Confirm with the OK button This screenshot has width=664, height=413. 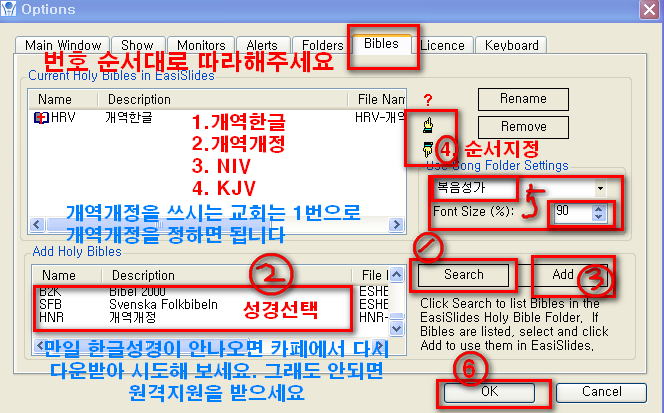click(x=489, y=392)
